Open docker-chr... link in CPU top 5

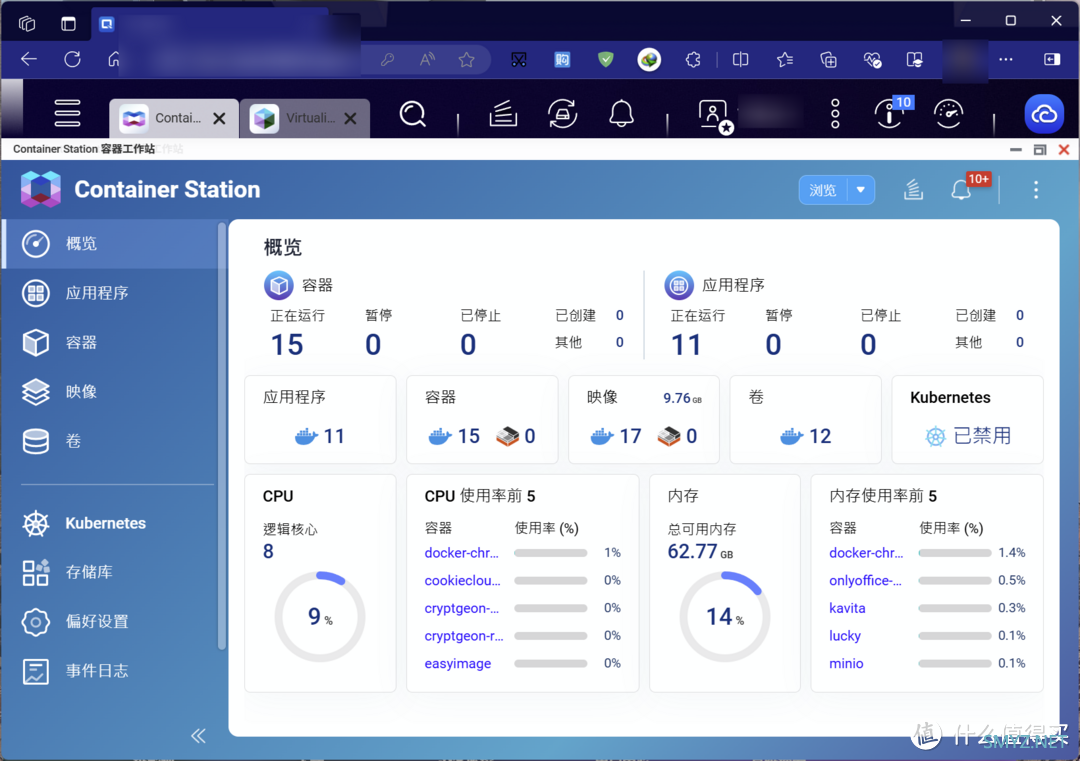tap(461, 553)
